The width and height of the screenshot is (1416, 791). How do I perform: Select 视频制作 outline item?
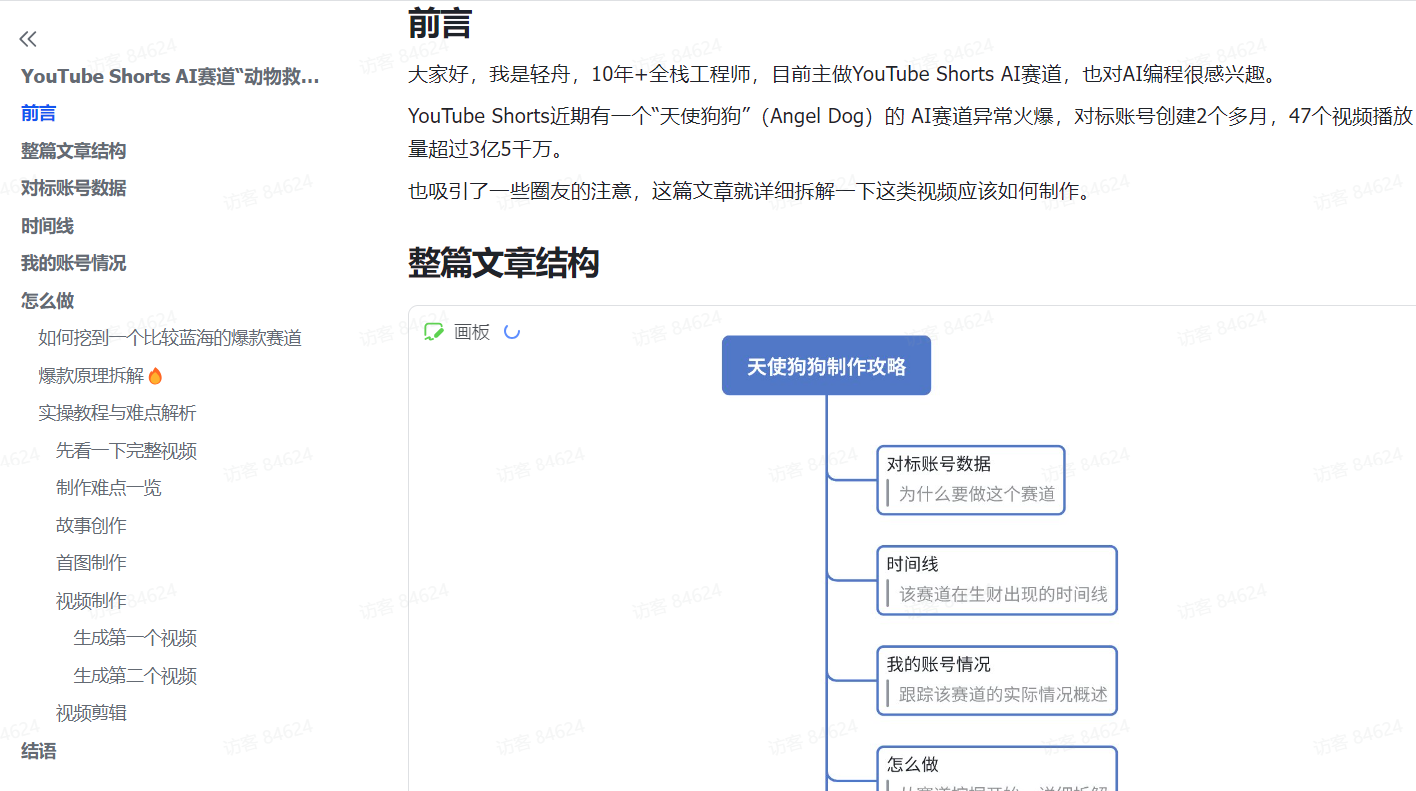point(91,601)
